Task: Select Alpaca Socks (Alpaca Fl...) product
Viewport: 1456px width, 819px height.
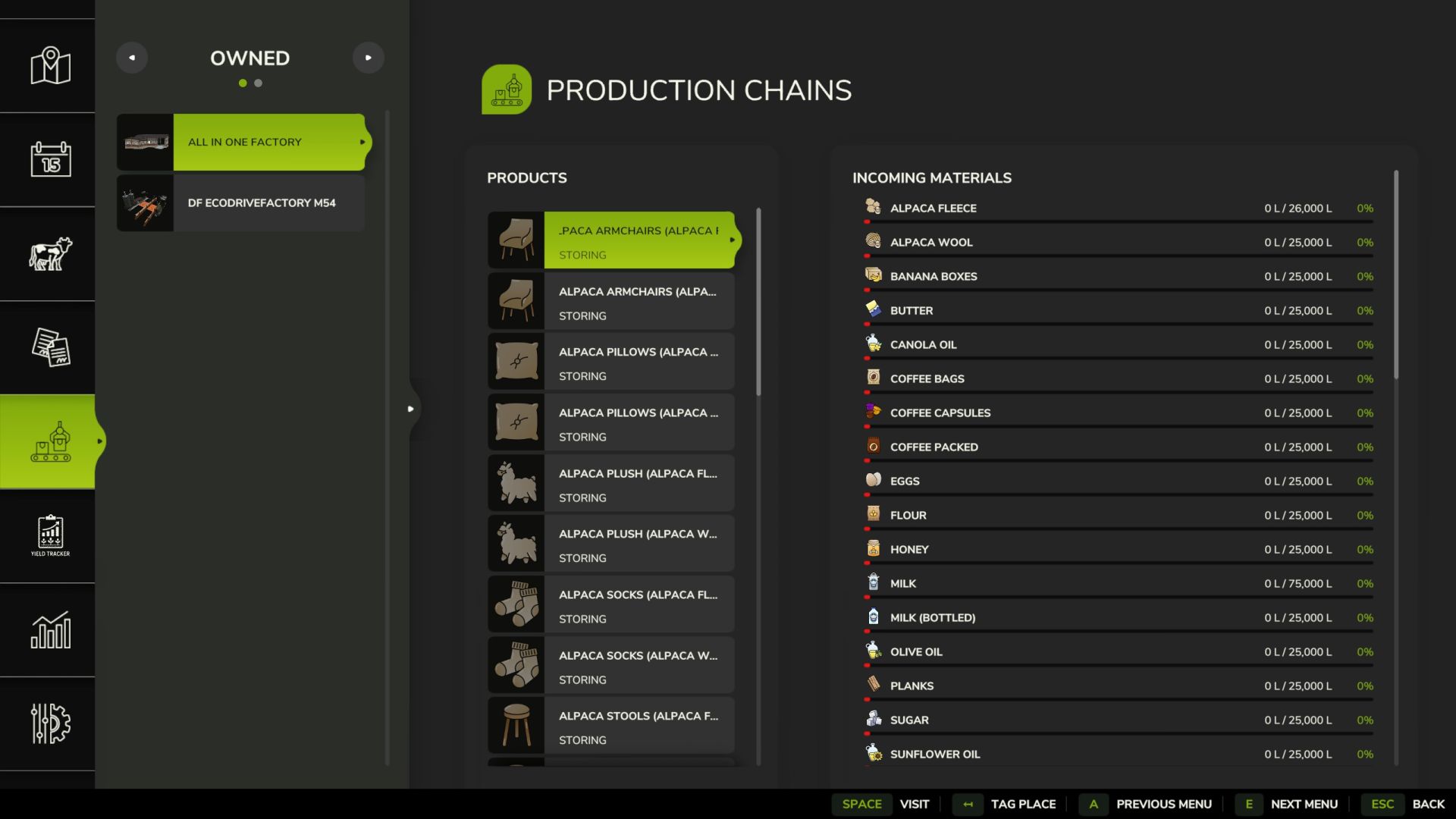Action: tap(611, 604)
